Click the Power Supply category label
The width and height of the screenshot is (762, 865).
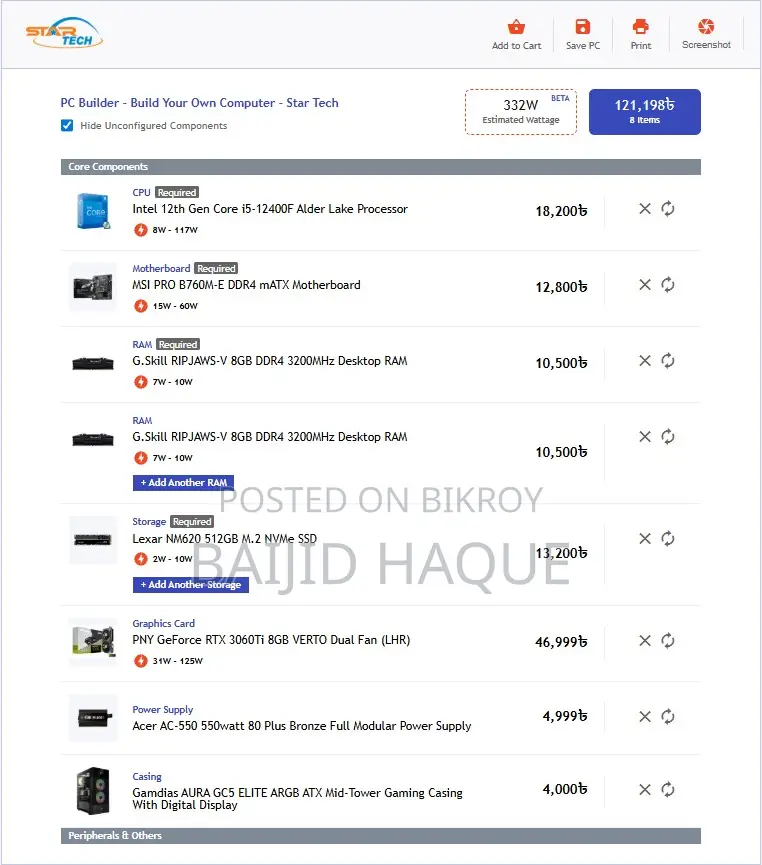click(x=163, y=710)
